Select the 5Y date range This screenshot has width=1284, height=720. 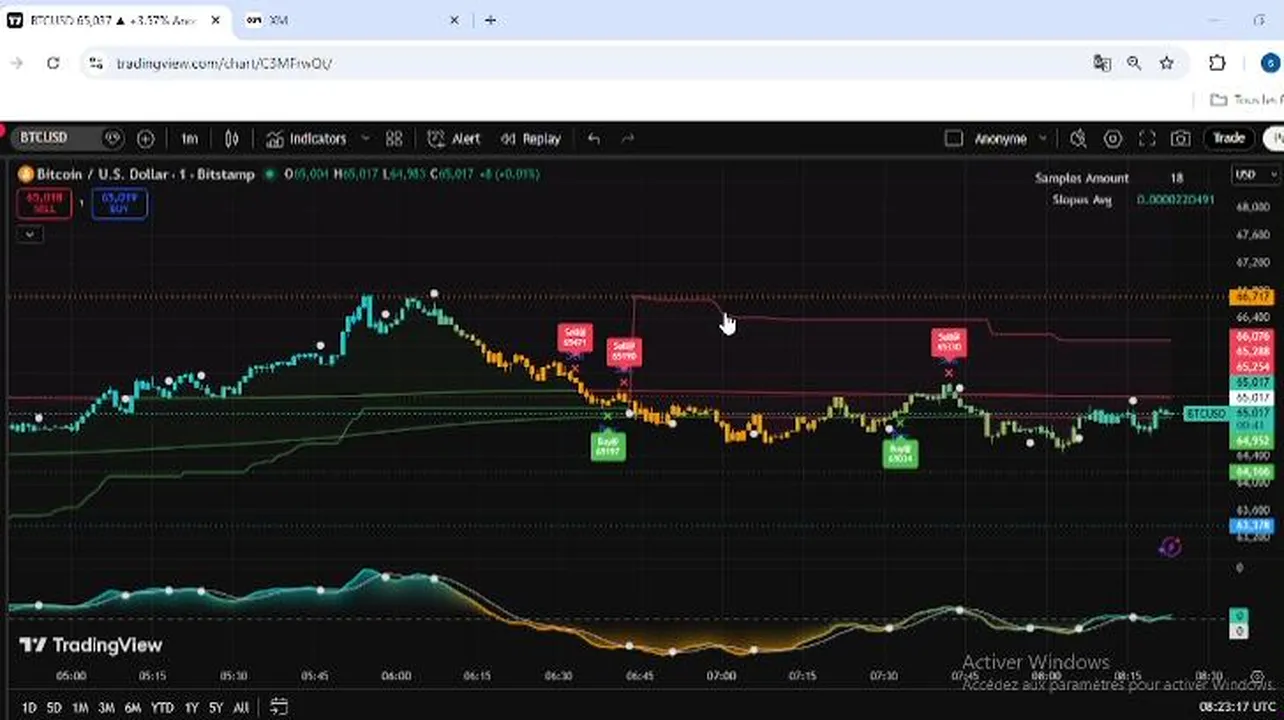click(x=216, y=707)
